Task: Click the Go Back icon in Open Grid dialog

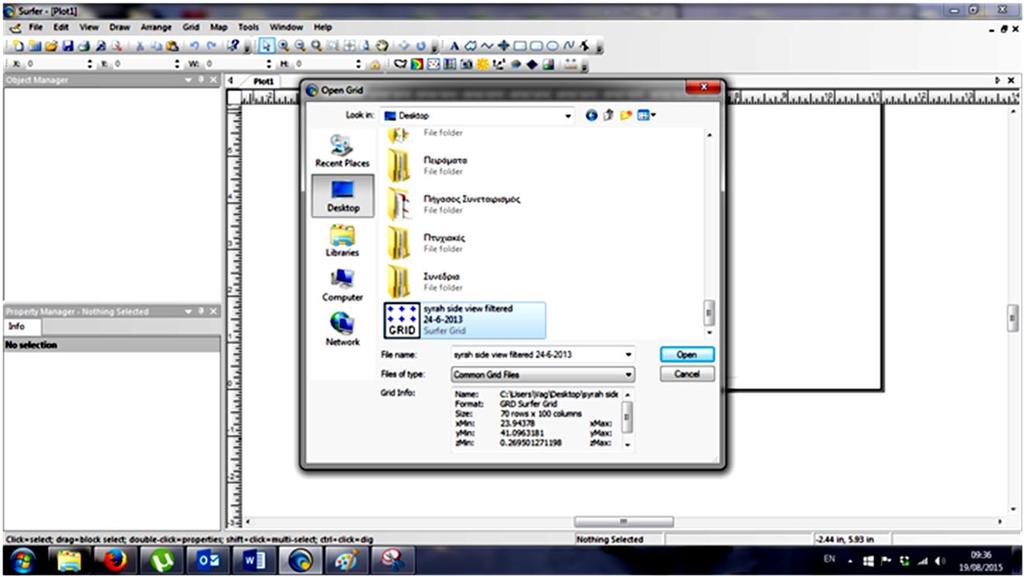Action: (591, 116)
